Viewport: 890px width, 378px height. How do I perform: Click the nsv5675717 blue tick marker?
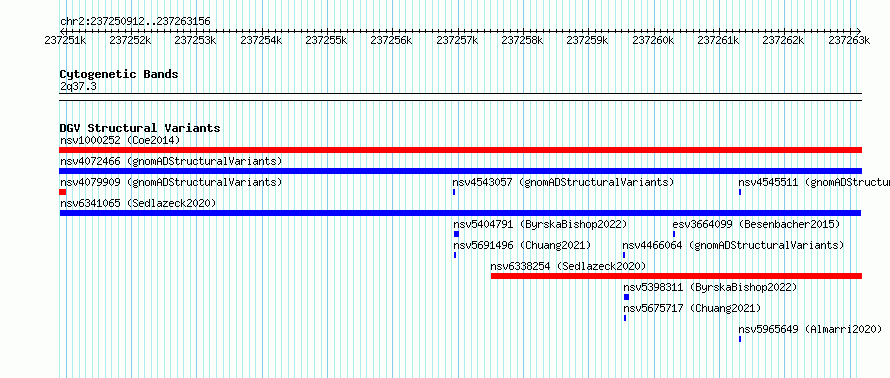pos(625,318)
